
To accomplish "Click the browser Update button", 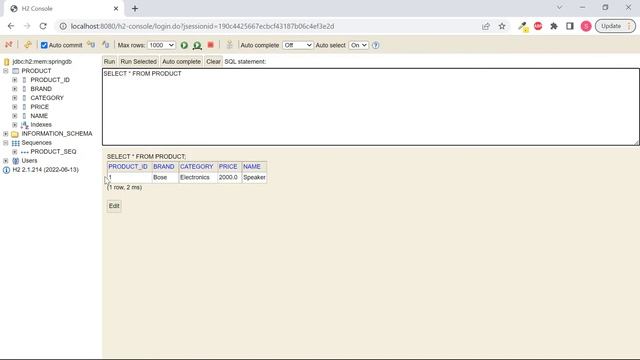I will pos(615,26).
